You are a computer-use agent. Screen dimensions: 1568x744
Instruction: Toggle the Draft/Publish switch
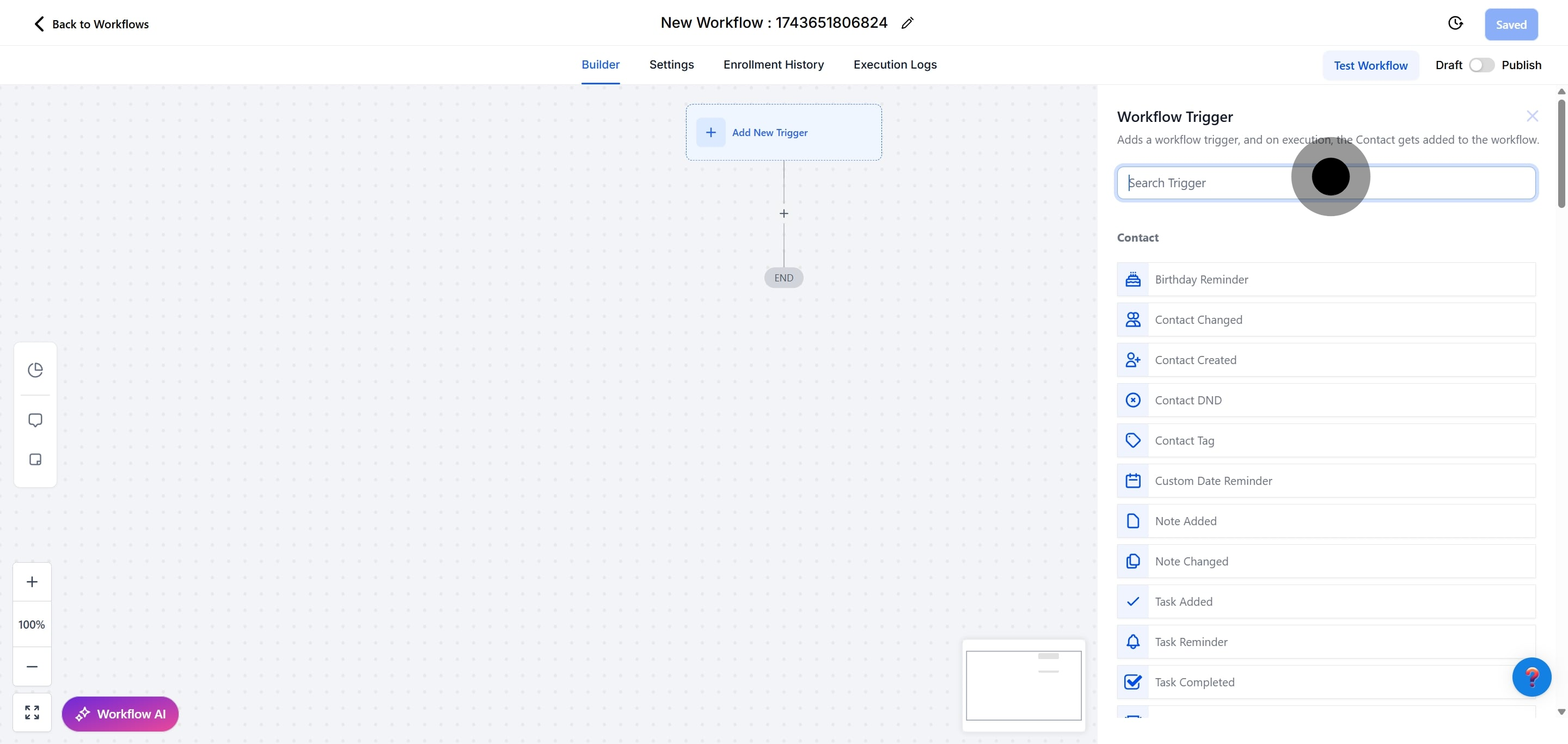[x=1481, y=65]
